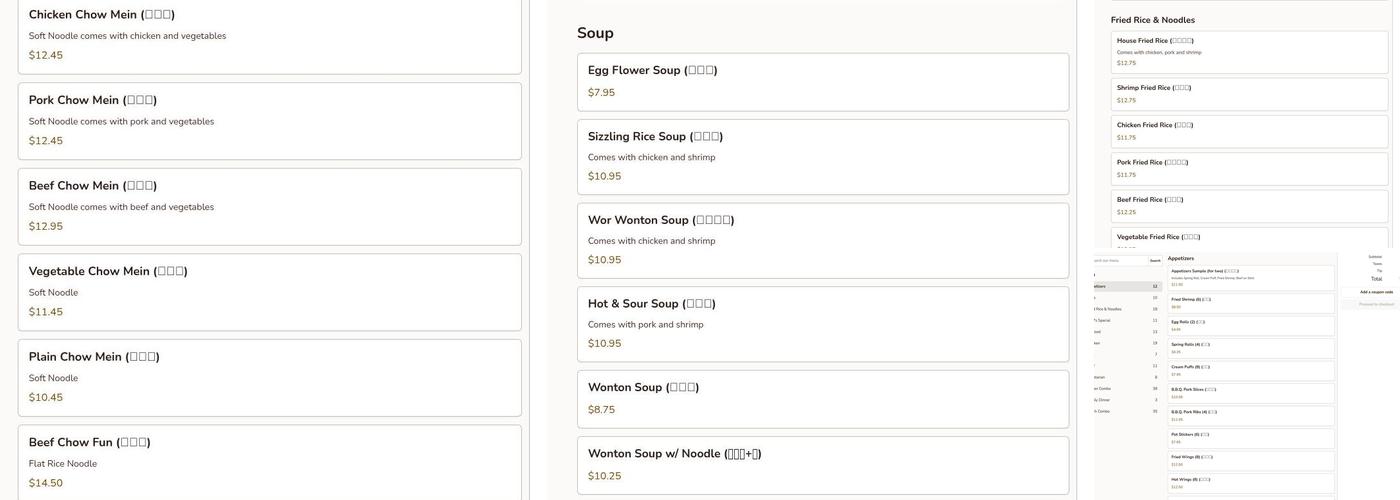Open the Hot & Sour Soup item
This screenshot has width=1400, height=500.
click(x=822, y=324)
